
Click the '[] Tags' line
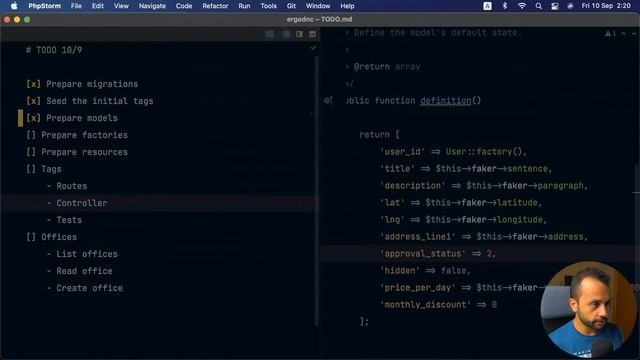coord(44,169)
